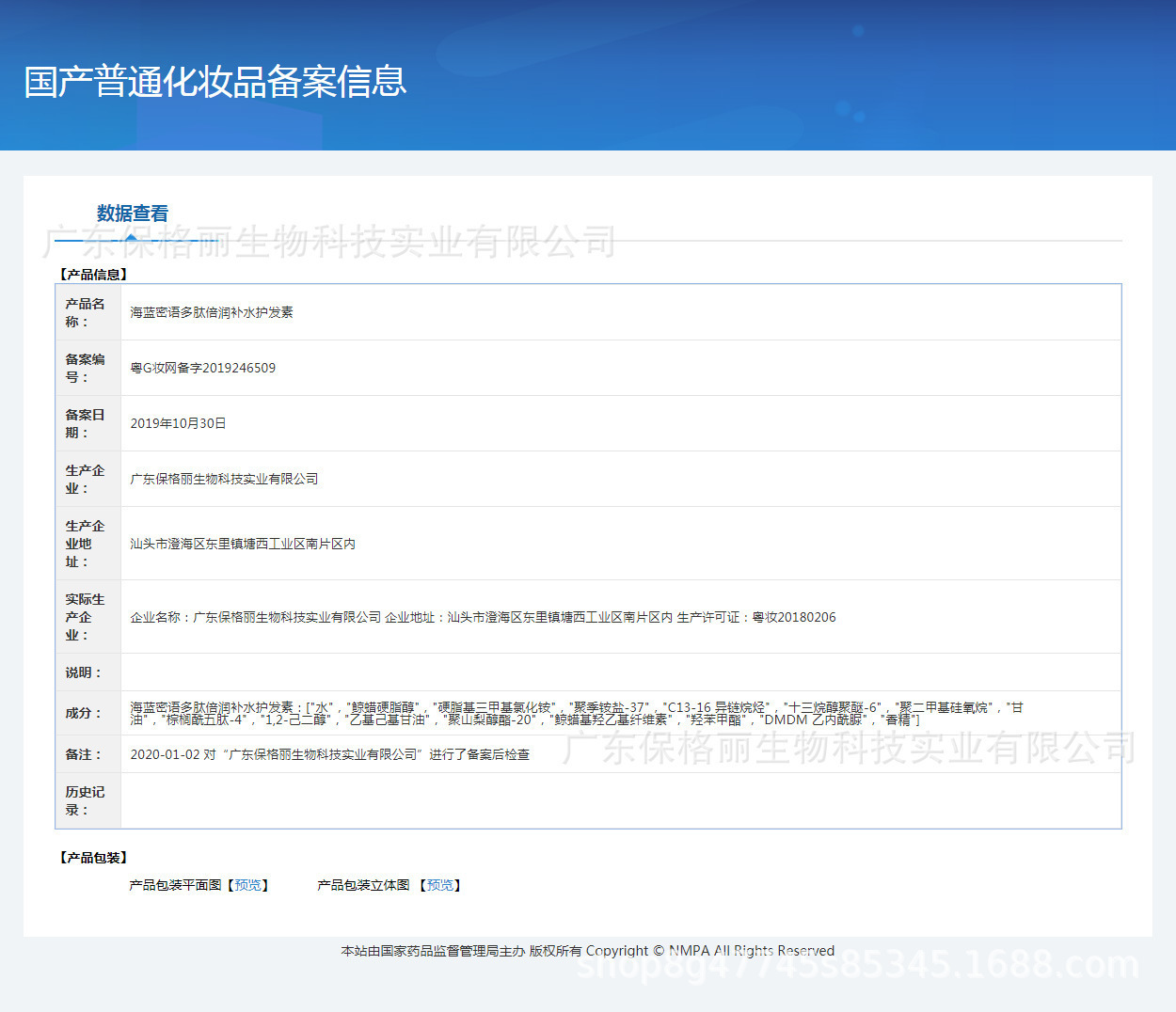Open the 数据查看 tab
Screen dimensions: 1176x1012
pos(132,213)
